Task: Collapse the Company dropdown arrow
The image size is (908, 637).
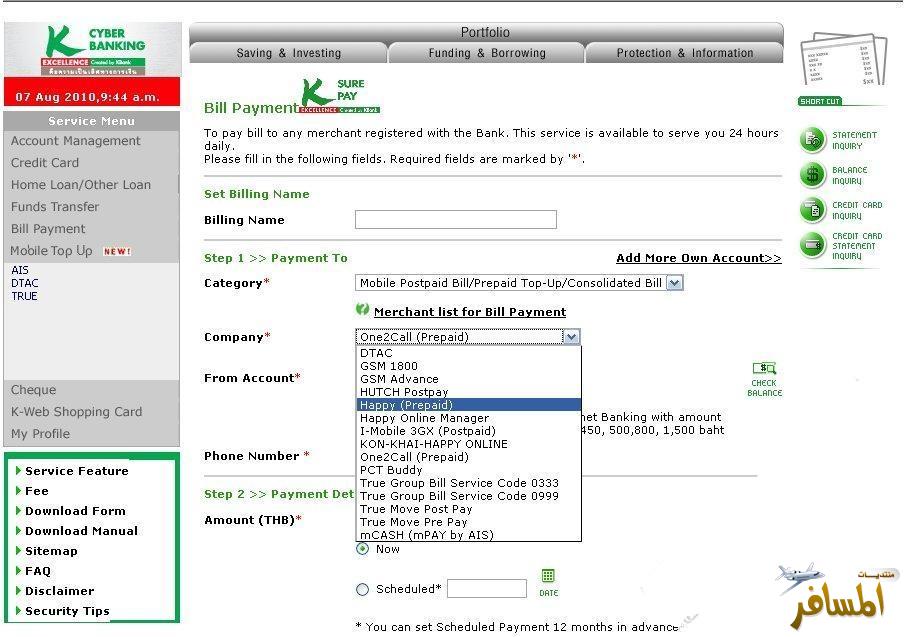Action: (x=571, y=337)
